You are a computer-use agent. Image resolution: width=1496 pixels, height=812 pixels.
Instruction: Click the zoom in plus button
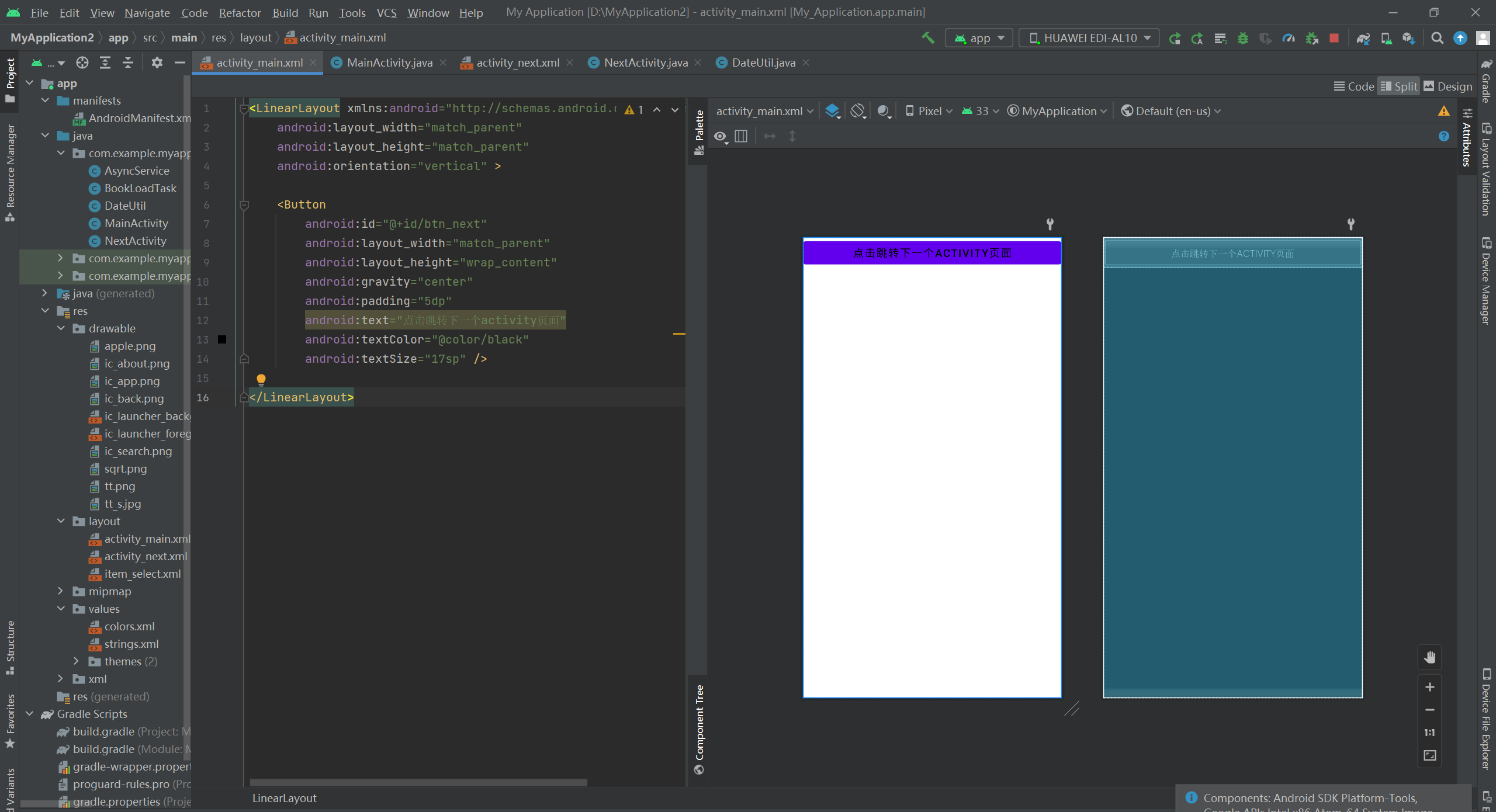(1429, 687)
